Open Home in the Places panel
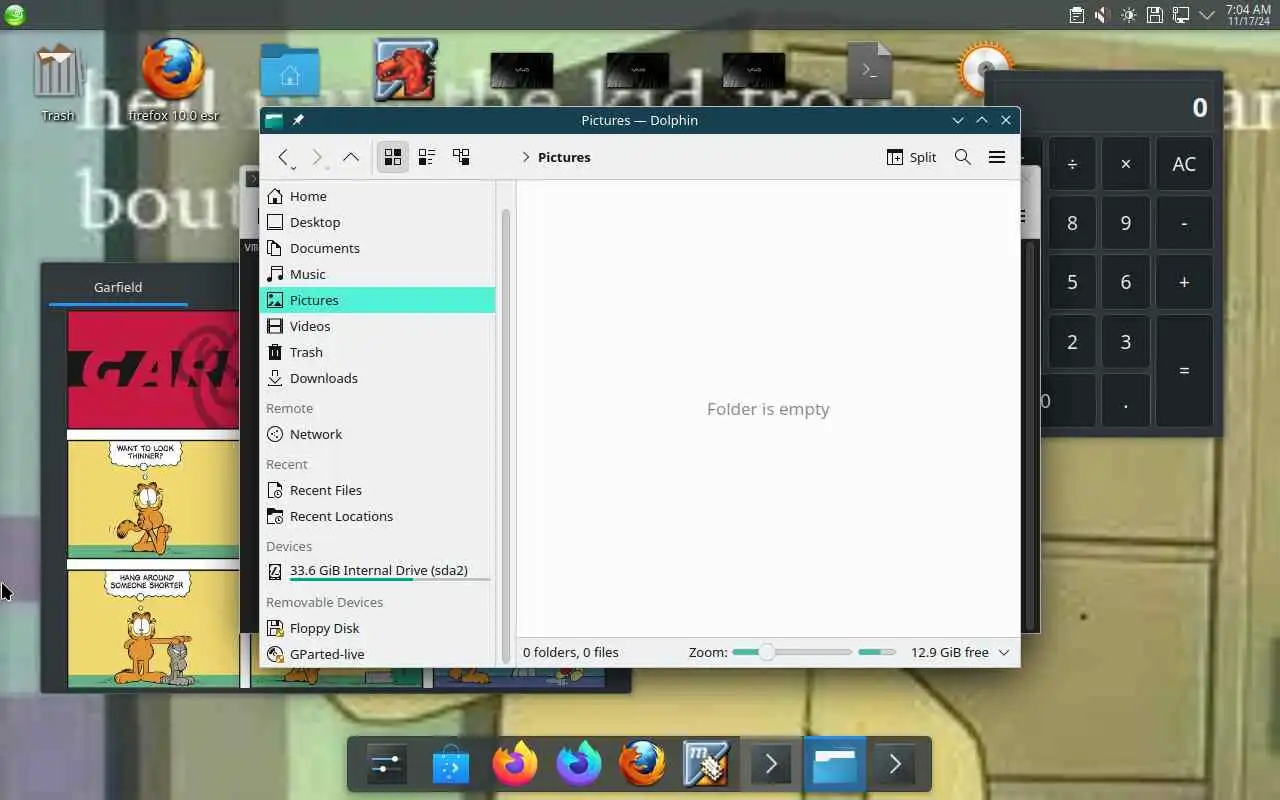The height and width of the screenshot is (800, 1280). [x=378, y=196]
